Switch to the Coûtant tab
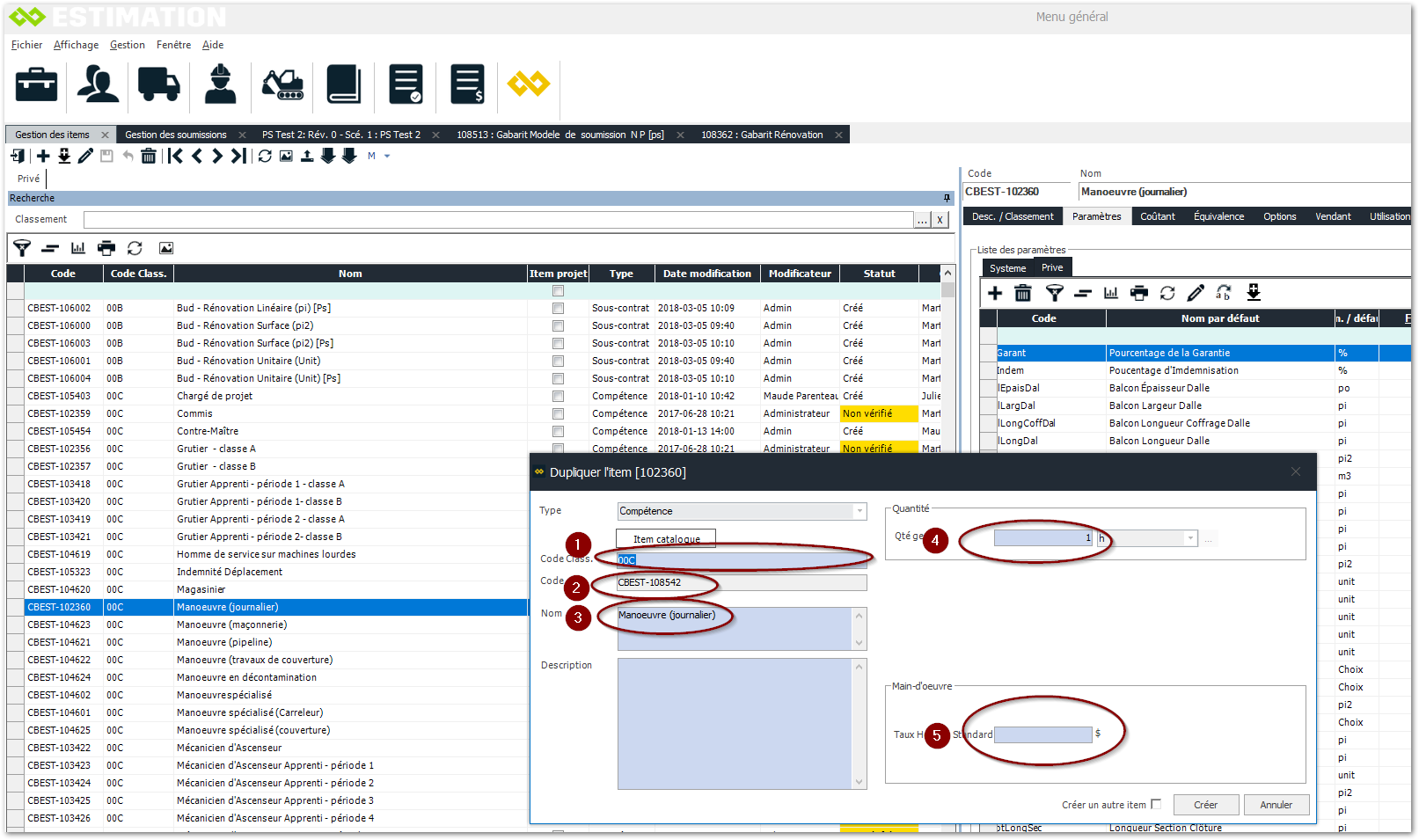Screen dimensions: 1419x840 coord(1157,216)
